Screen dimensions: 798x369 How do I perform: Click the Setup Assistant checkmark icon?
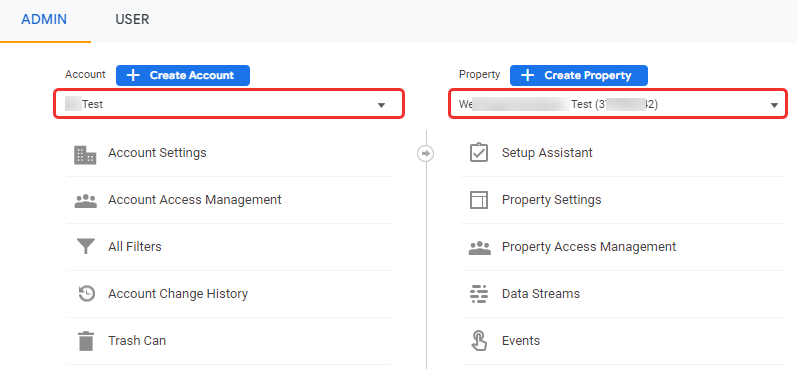click(x=478, y=153)
